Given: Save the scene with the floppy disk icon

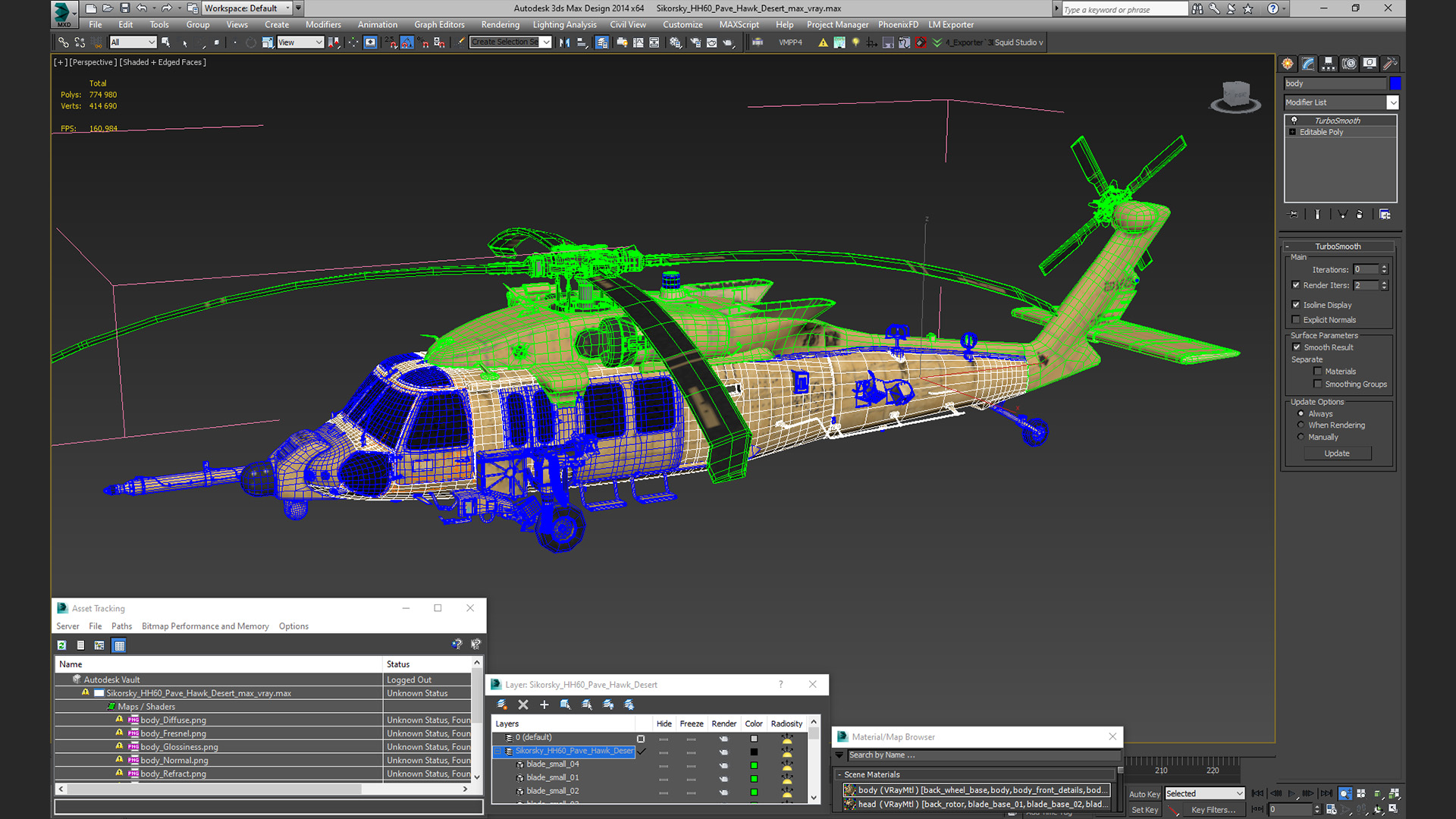Looking at the screenshot, I should 125,8.
